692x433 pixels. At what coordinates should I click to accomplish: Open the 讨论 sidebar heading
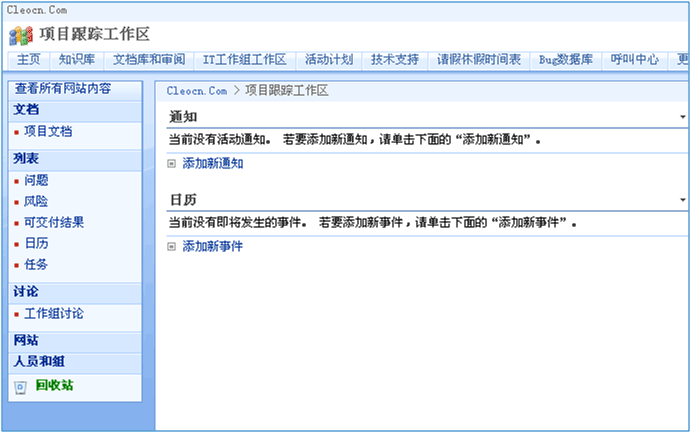26,292
